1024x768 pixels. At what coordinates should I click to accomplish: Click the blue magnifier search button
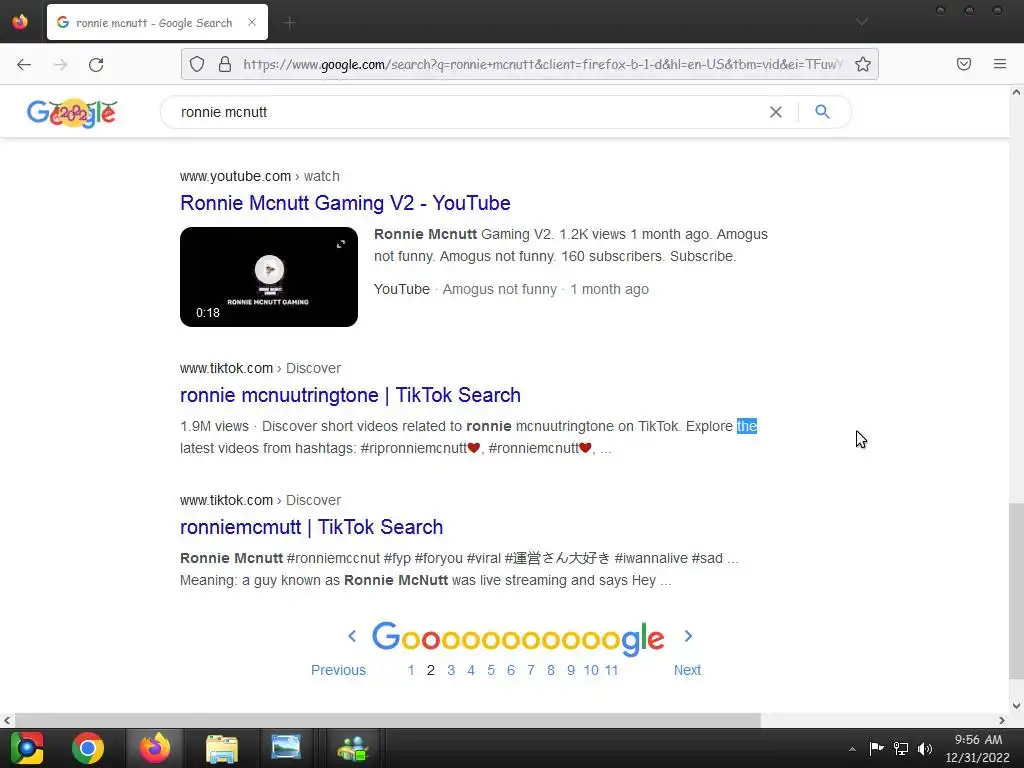click(x=822, y=112)
